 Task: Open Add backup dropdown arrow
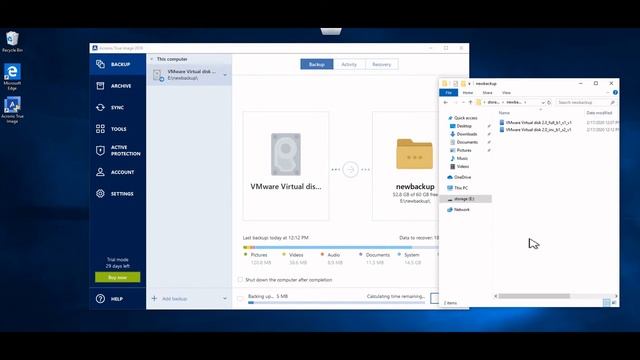click(x=225, y=298)
